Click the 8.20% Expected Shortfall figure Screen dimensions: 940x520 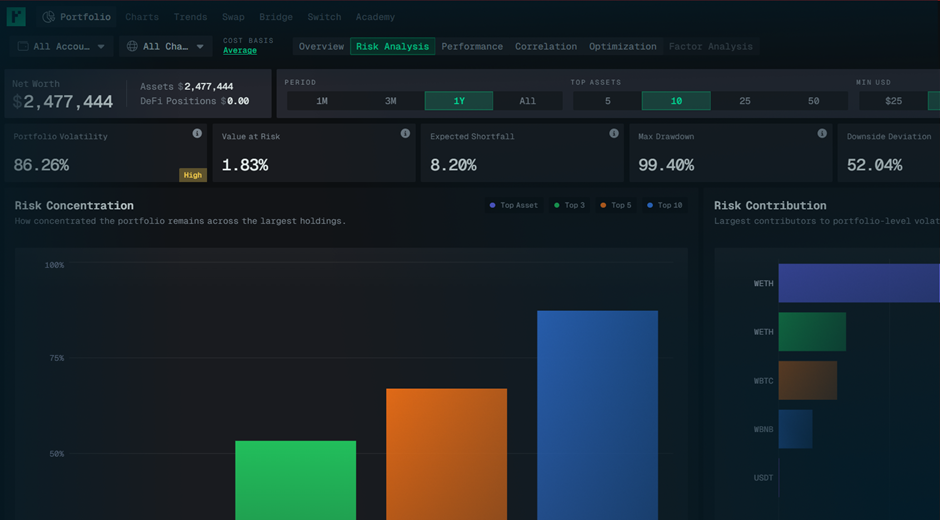pyautogui.click(x=453, y=165)
